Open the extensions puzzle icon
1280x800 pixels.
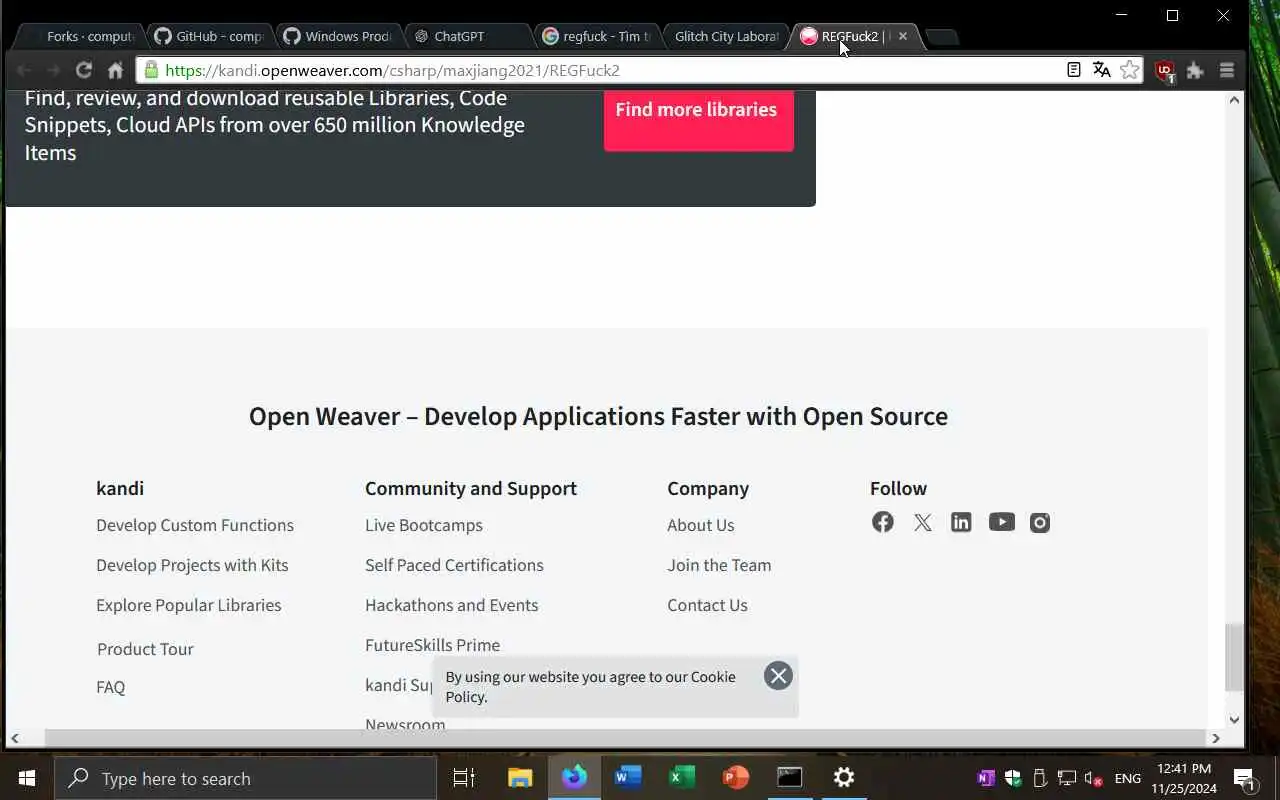pyautogui.click(x=1195, y=70)
